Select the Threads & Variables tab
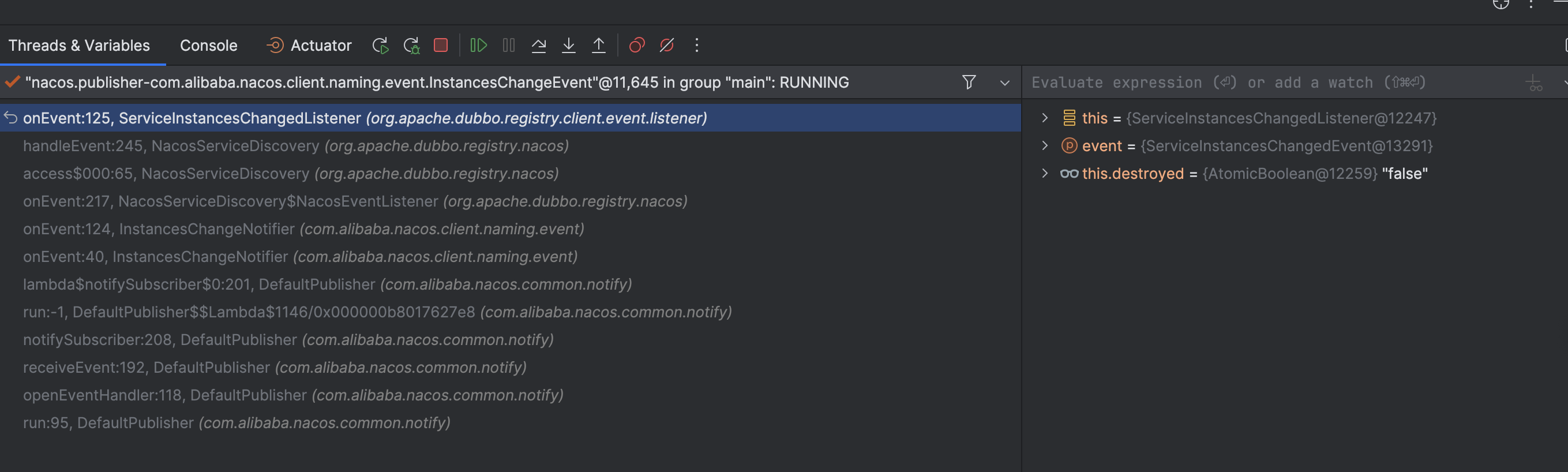Viewport: 1568px width, 472px height. [79, 46]
